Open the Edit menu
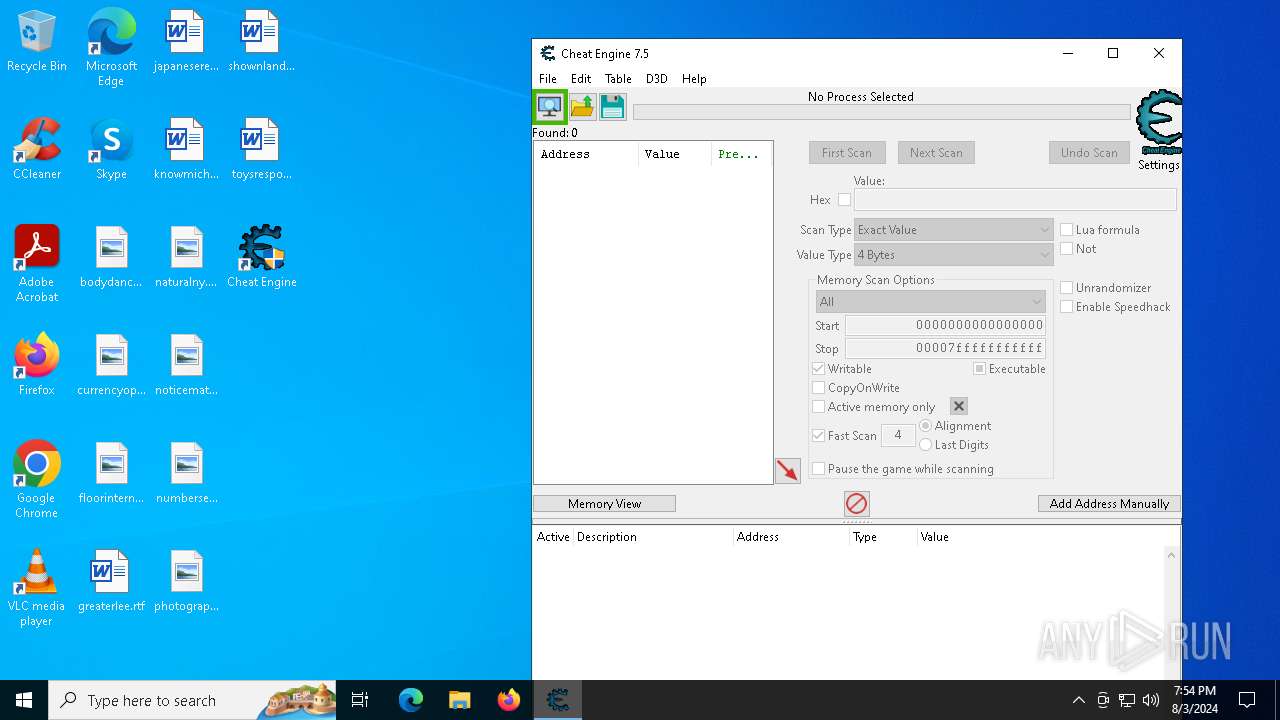 pyautogui.click(x=581, y=79)
